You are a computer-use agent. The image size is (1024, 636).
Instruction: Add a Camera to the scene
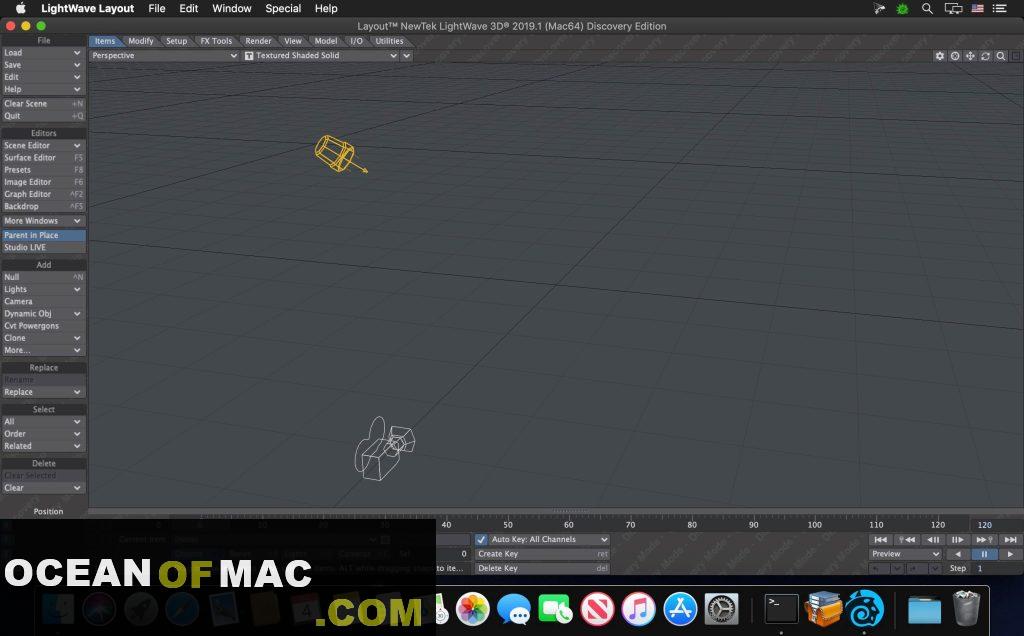coord(44,302)
